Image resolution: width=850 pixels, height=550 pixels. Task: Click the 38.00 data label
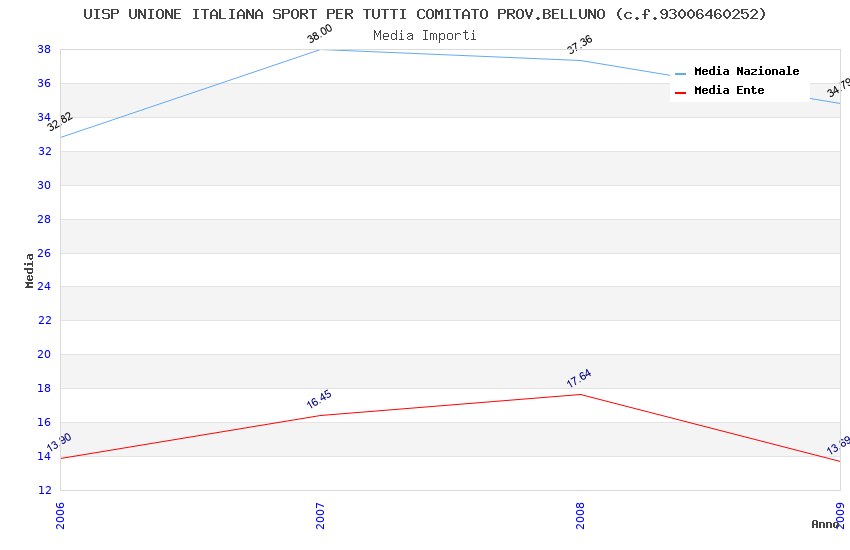(319, 34)
